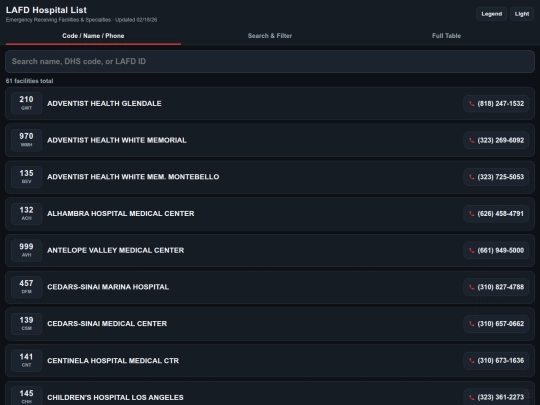The width and height of the screenshot is (540, 405).
Task: Open the Legend button
Action: click(491, 14)
